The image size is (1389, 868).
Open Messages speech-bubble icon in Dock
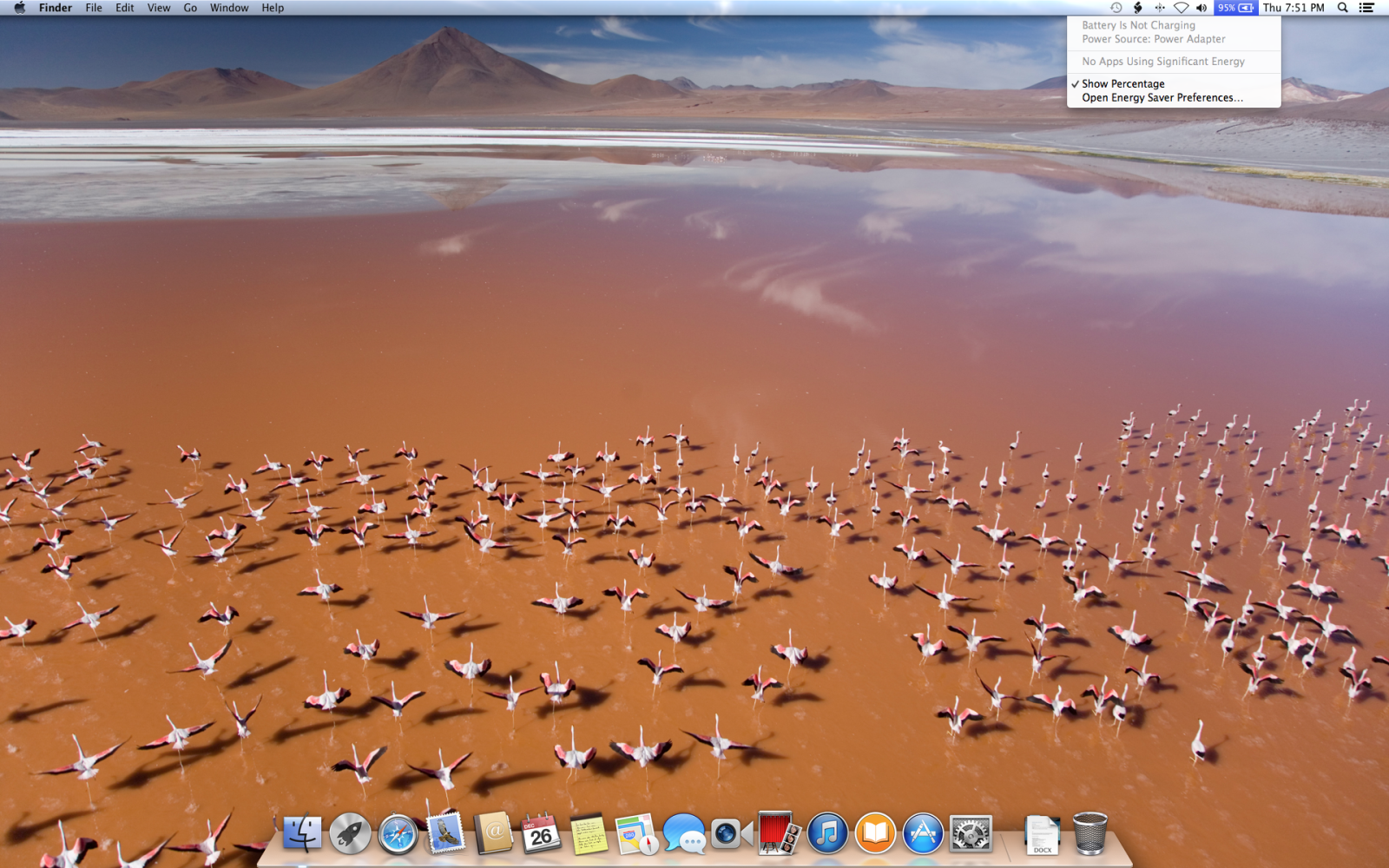684,834
